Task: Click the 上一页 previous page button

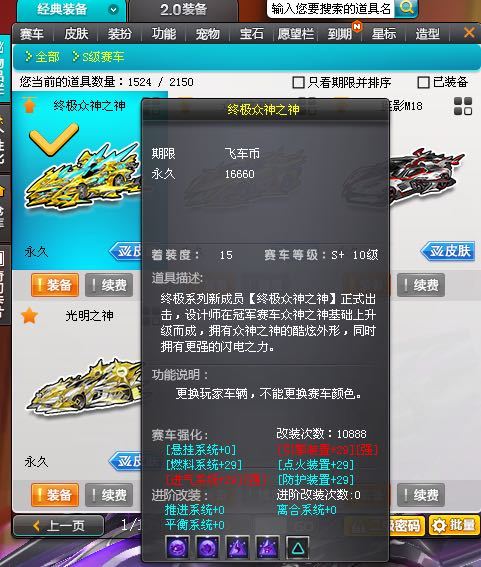Action: [x=59, y=525]
